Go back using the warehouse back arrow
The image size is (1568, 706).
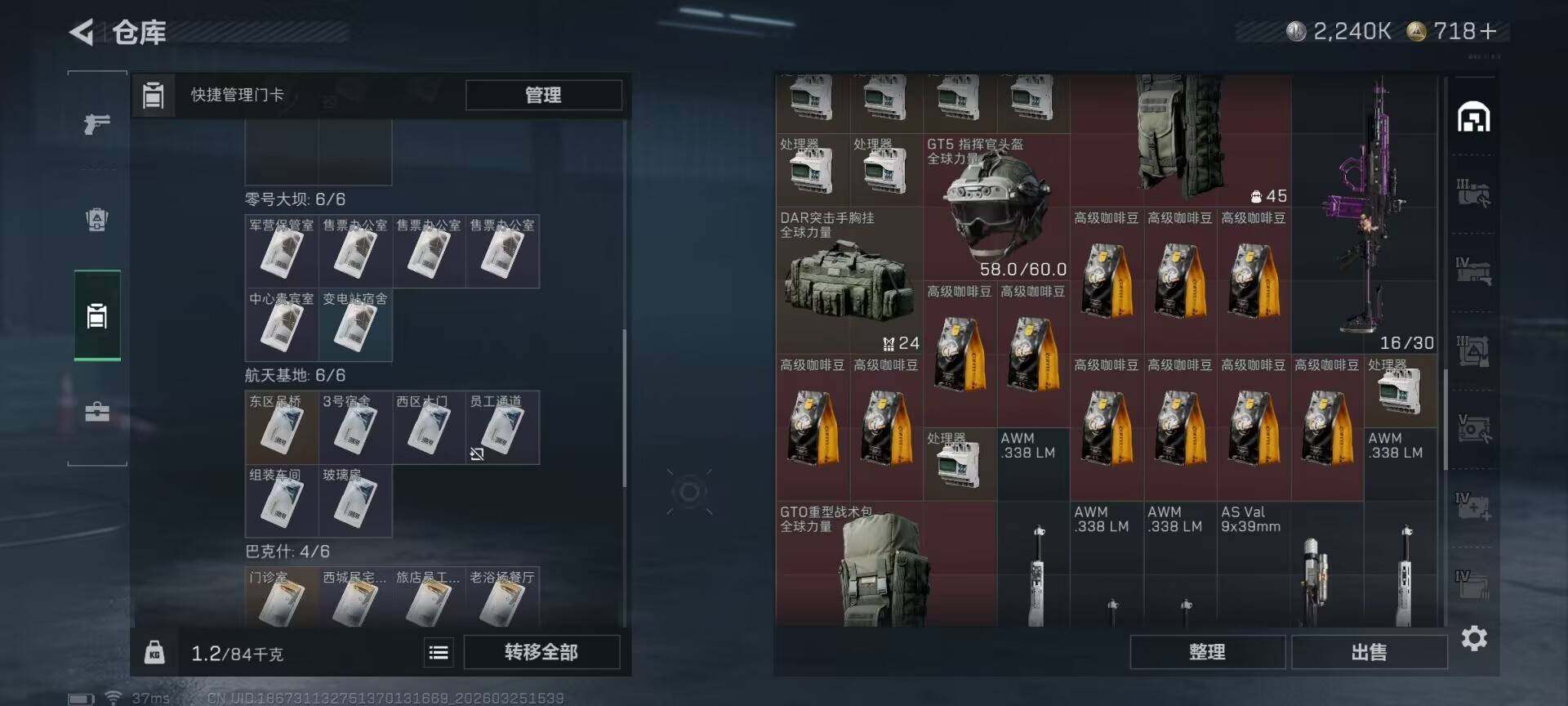point(81,32)
